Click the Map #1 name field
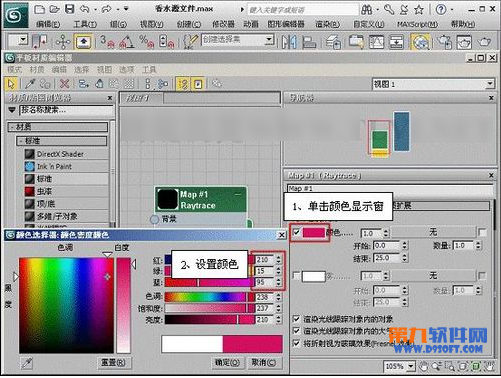Screen dimensions: 501x378 389,189
